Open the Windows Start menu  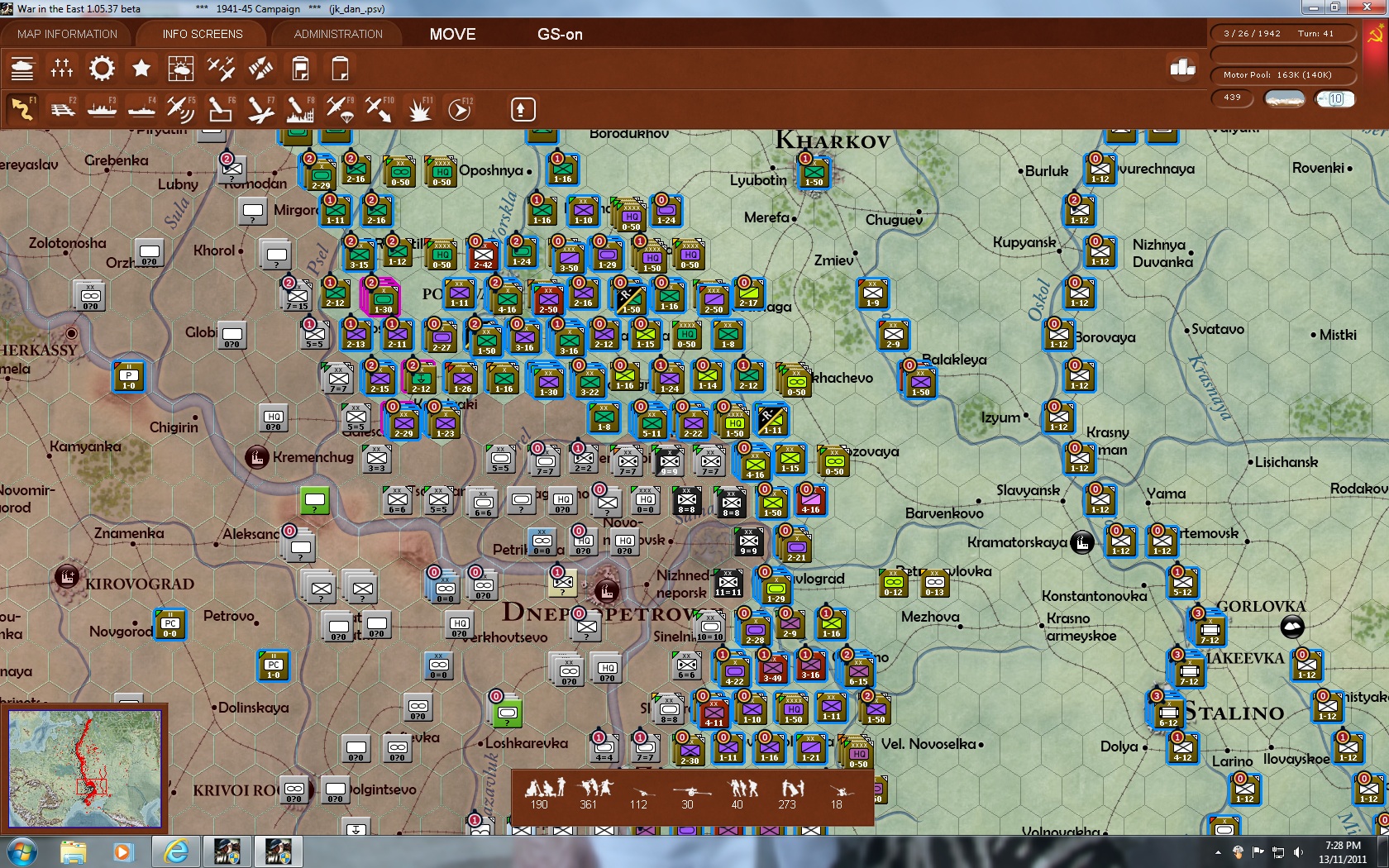(21, 851)
